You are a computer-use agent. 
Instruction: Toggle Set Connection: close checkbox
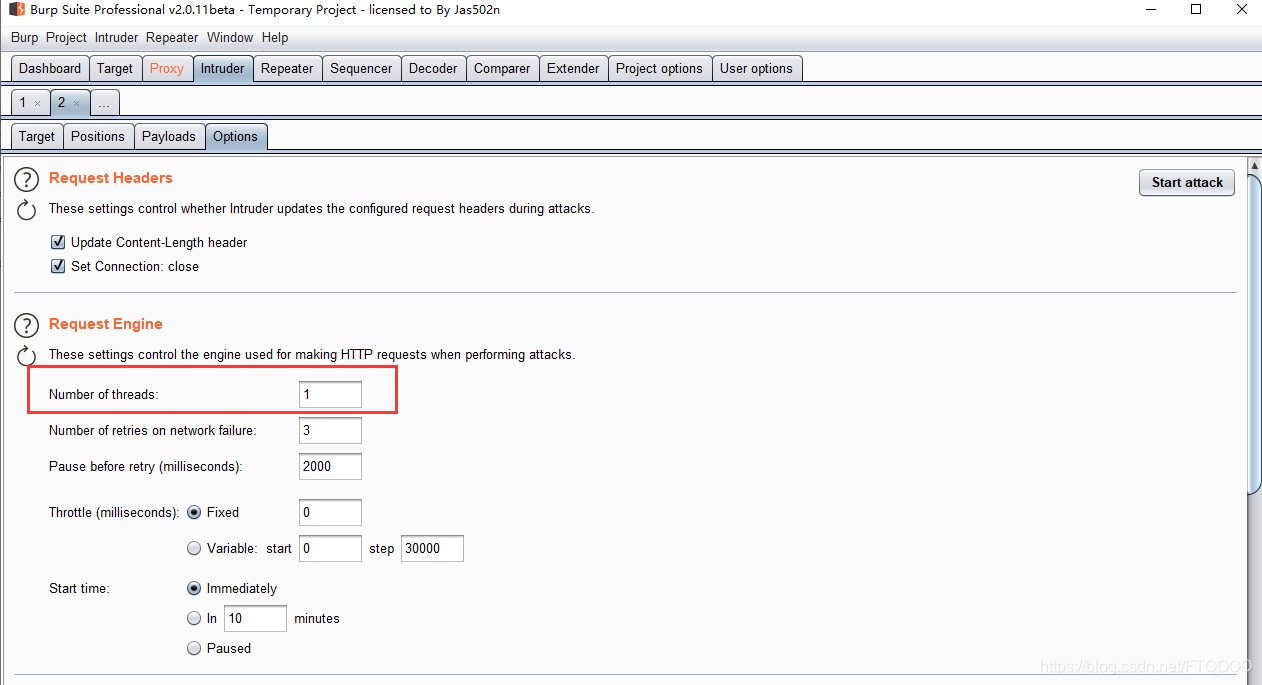[x=58, y=266]
